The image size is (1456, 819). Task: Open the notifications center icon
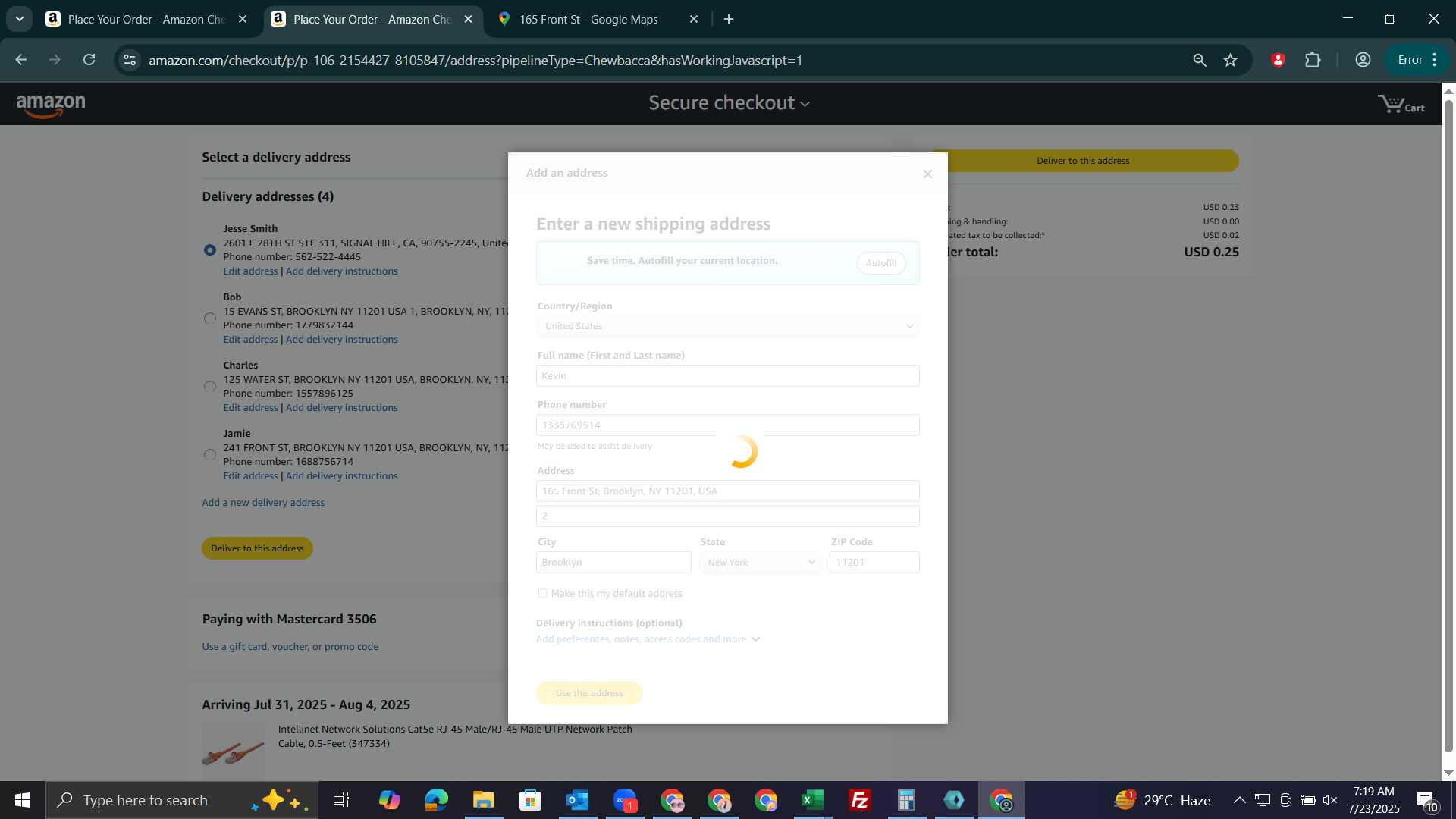(1426, 801)
